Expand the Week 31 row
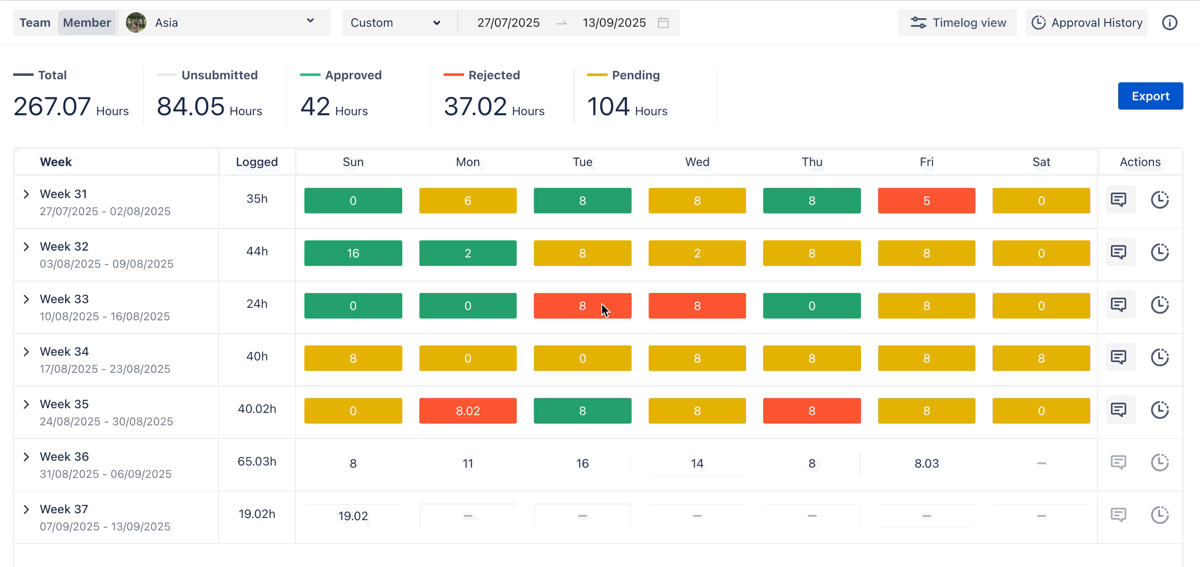1200x567 pixels. (x=26, y=194)
